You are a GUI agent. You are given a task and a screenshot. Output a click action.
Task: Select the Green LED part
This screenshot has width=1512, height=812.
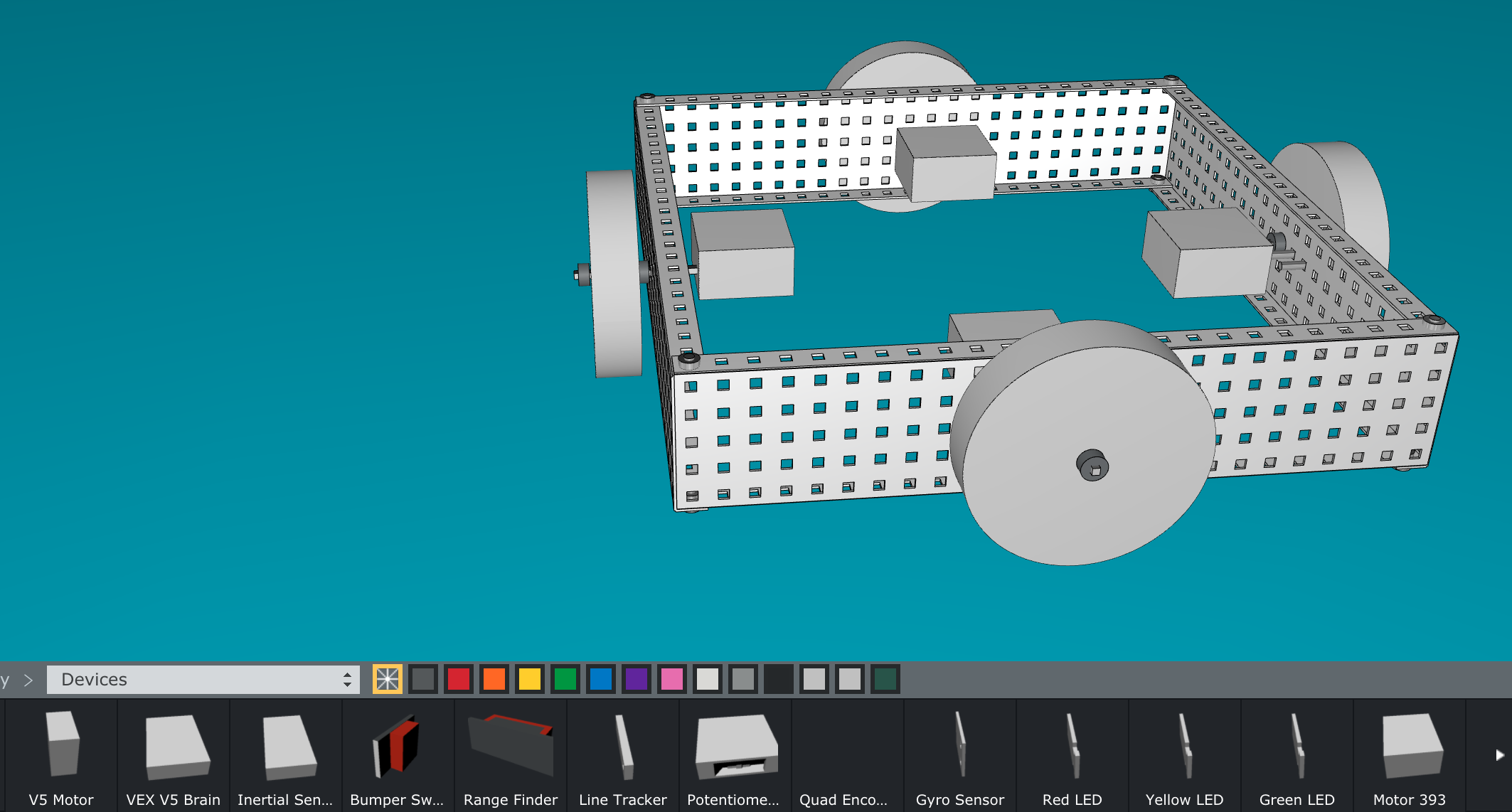pyautogui.click(x=1297, y=756)
